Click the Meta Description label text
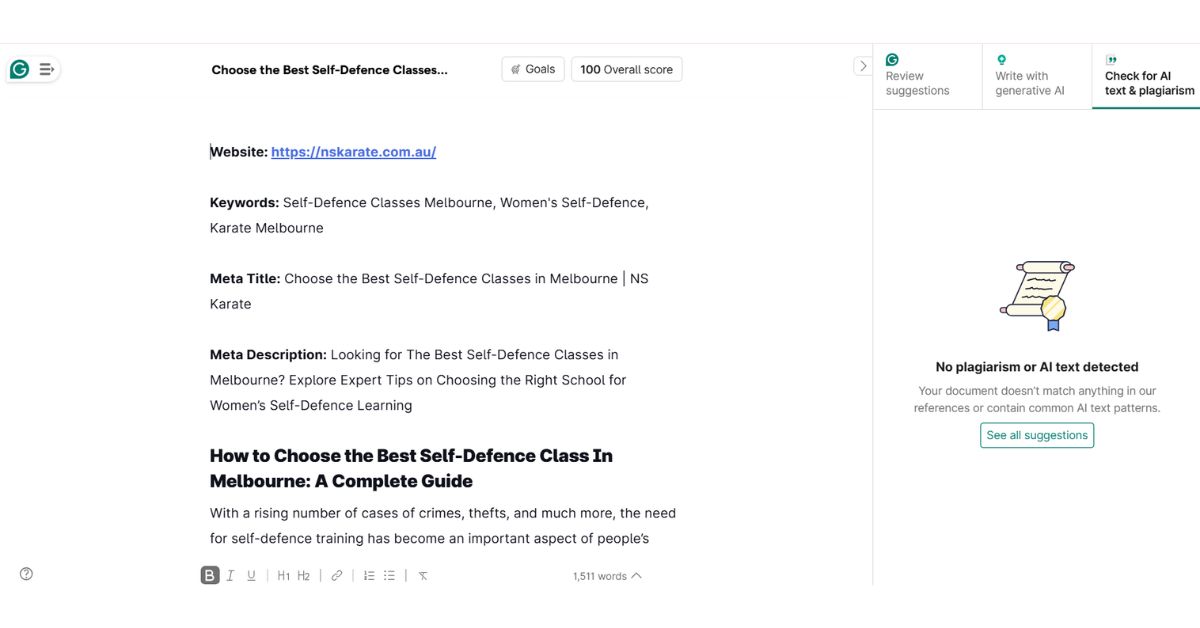Viewport: 1200px width, 628px height. coord(268,354)
